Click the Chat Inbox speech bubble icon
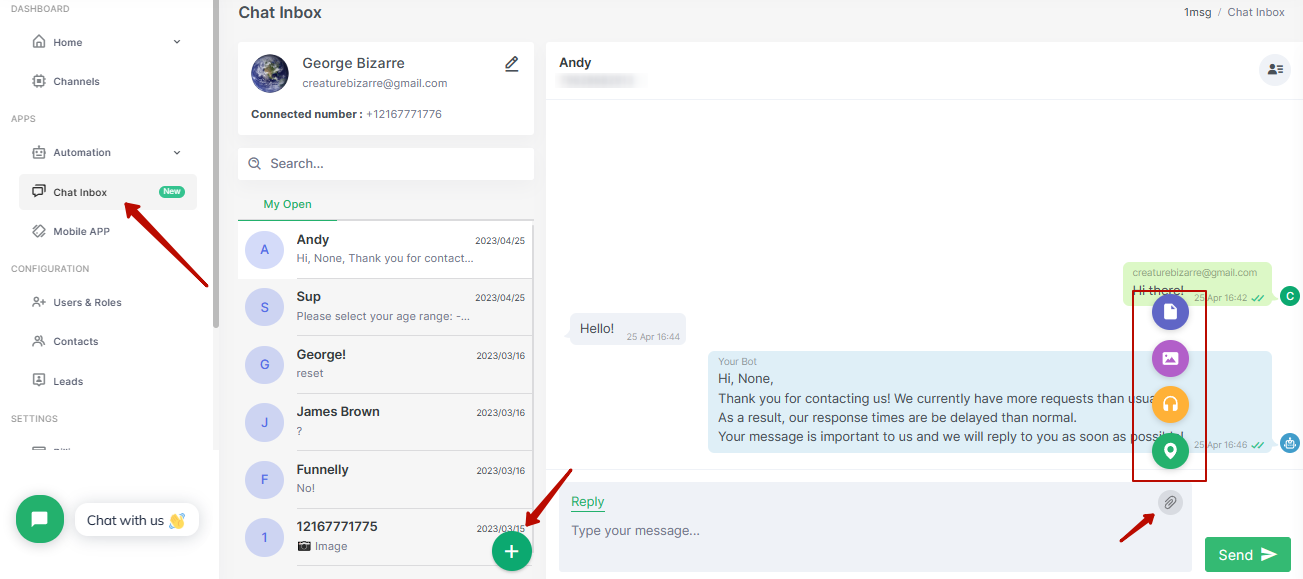This screenshot has width=1303, height=579. click(x=39, y=192)
